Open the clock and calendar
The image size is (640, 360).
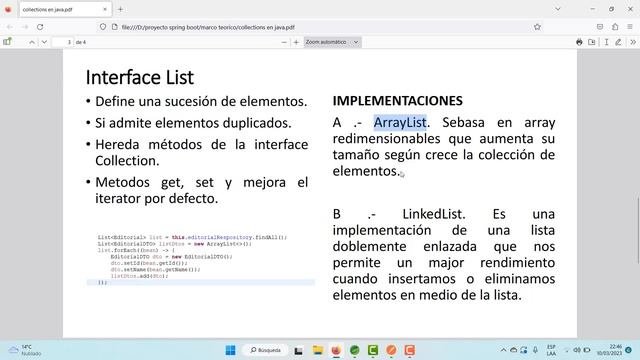coord(610,350)
